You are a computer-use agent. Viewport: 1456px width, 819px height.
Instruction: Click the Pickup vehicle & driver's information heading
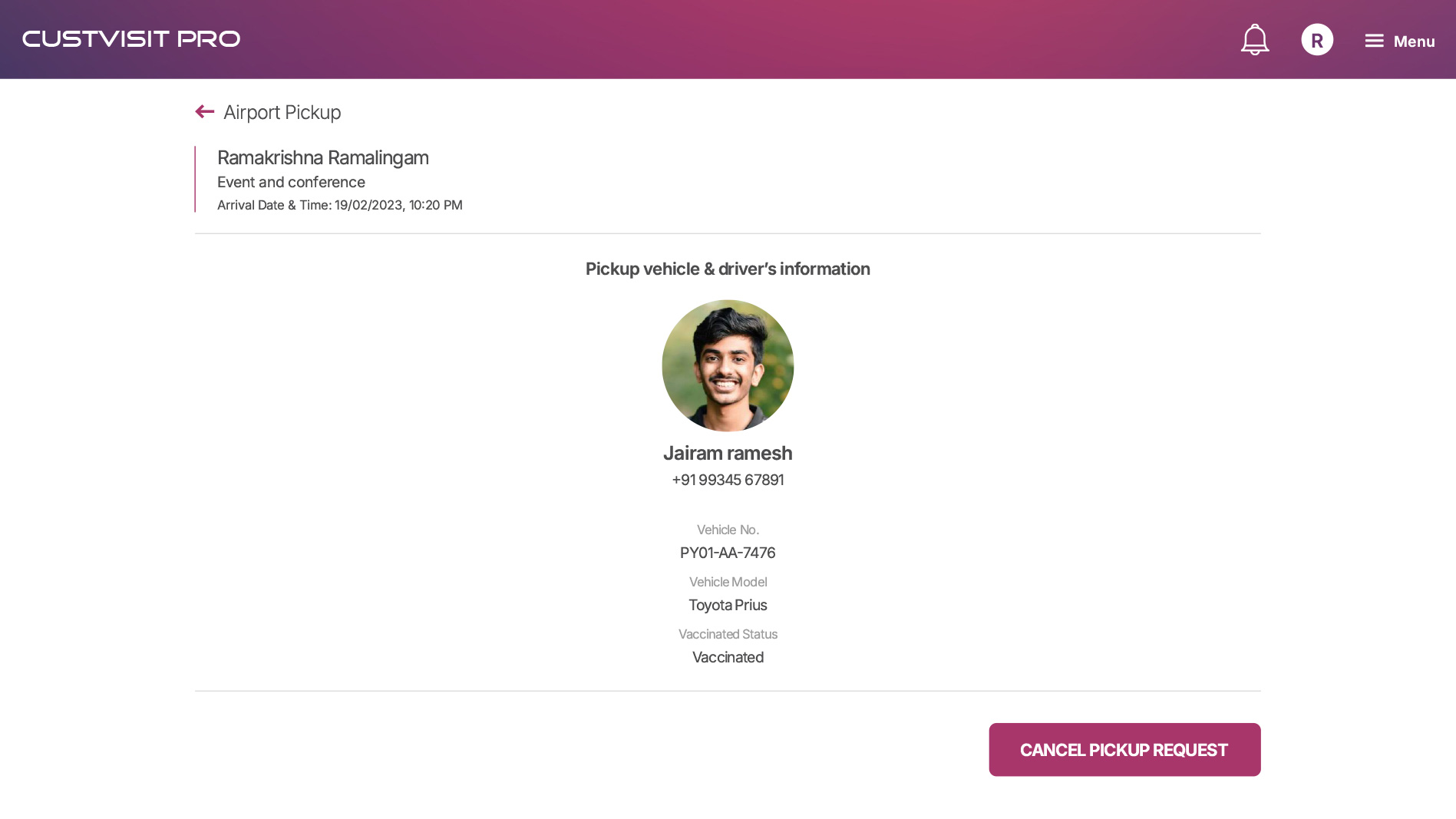point(728,269)
